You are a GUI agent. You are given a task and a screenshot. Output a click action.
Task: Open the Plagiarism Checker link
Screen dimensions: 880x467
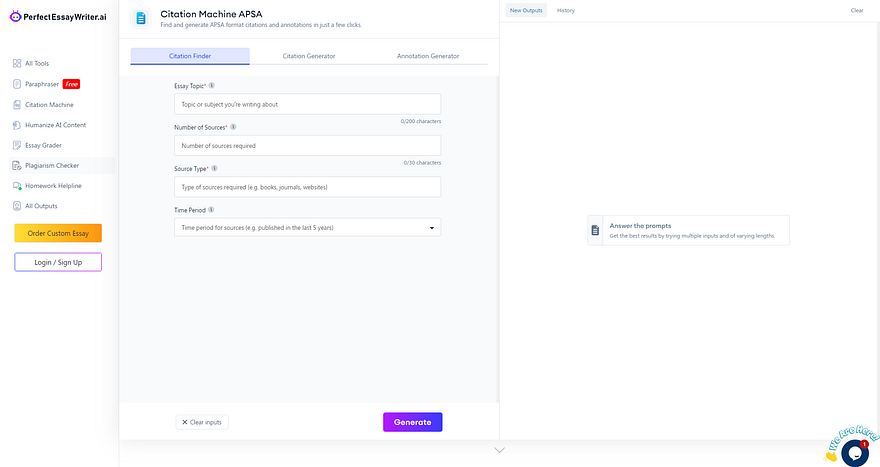pos(52,166)
